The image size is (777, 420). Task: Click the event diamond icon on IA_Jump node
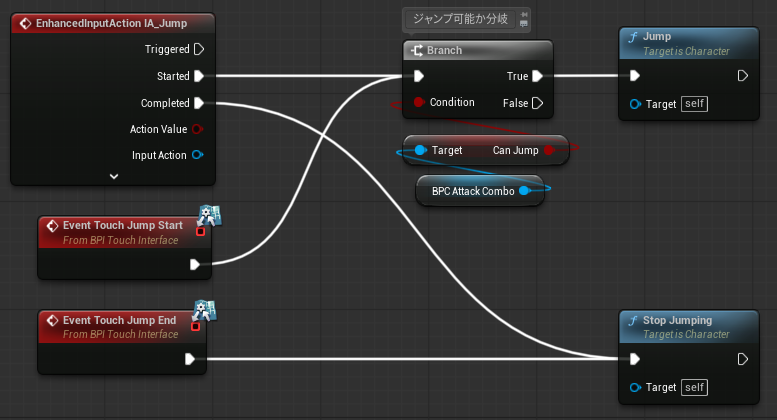coord(25,23)
